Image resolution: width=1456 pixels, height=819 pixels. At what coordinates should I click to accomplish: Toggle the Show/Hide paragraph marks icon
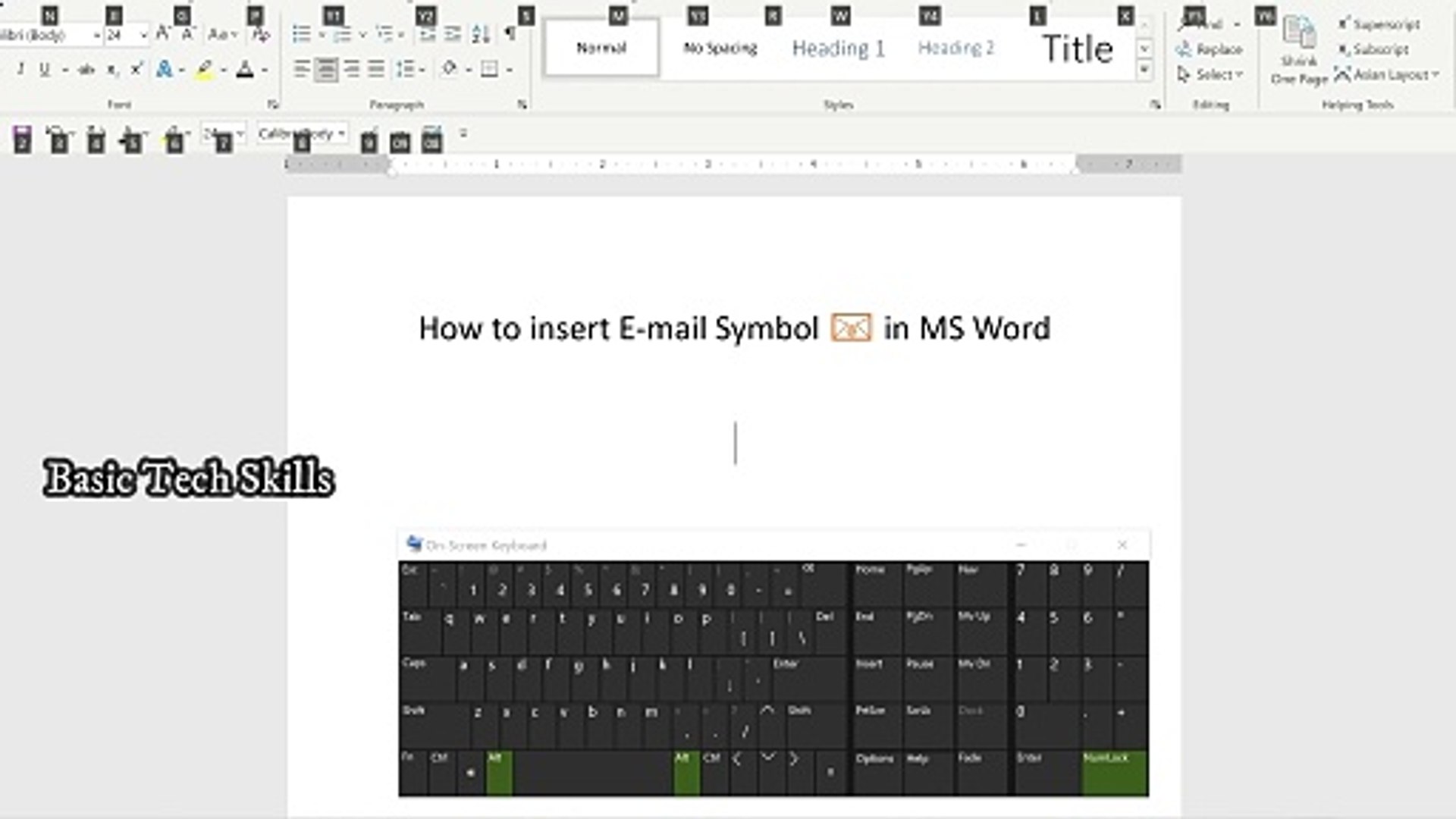tap(510, 34)
